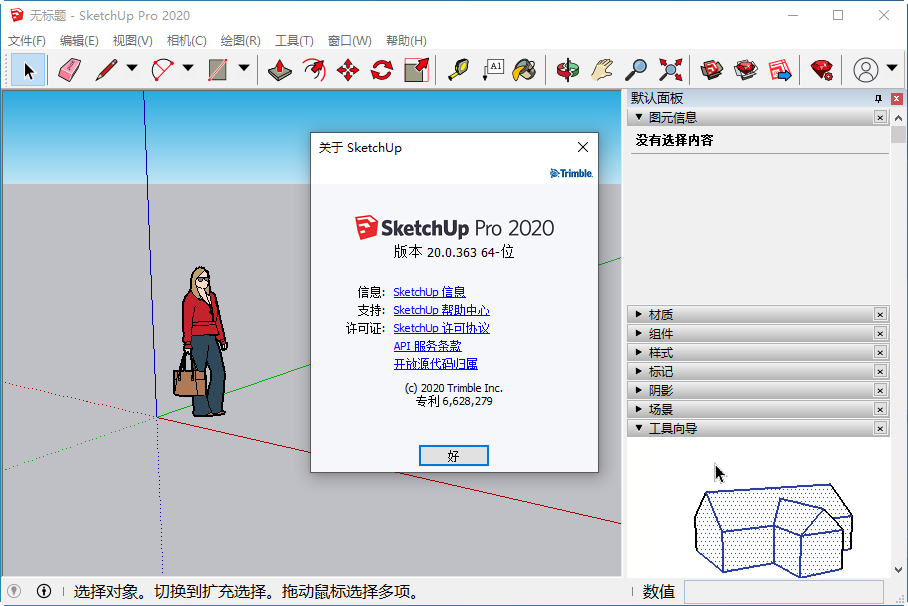Viewport: 908px width, 606px height.
Task: Select the Eraser tool
Action: coord(68,70)
